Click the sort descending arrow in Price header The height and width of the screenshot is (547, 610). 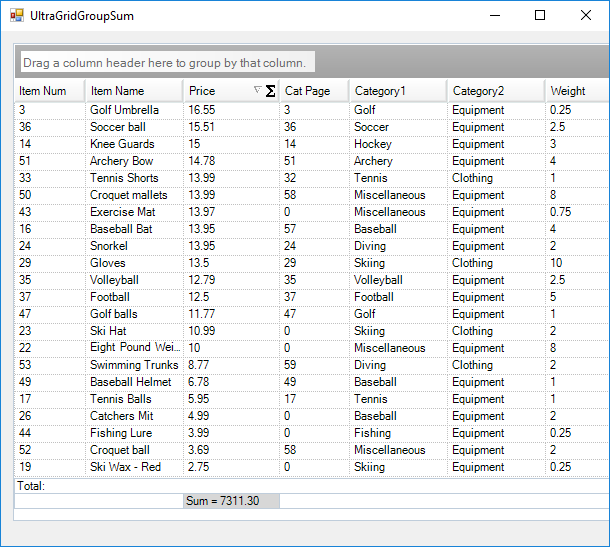pos(258,90)
